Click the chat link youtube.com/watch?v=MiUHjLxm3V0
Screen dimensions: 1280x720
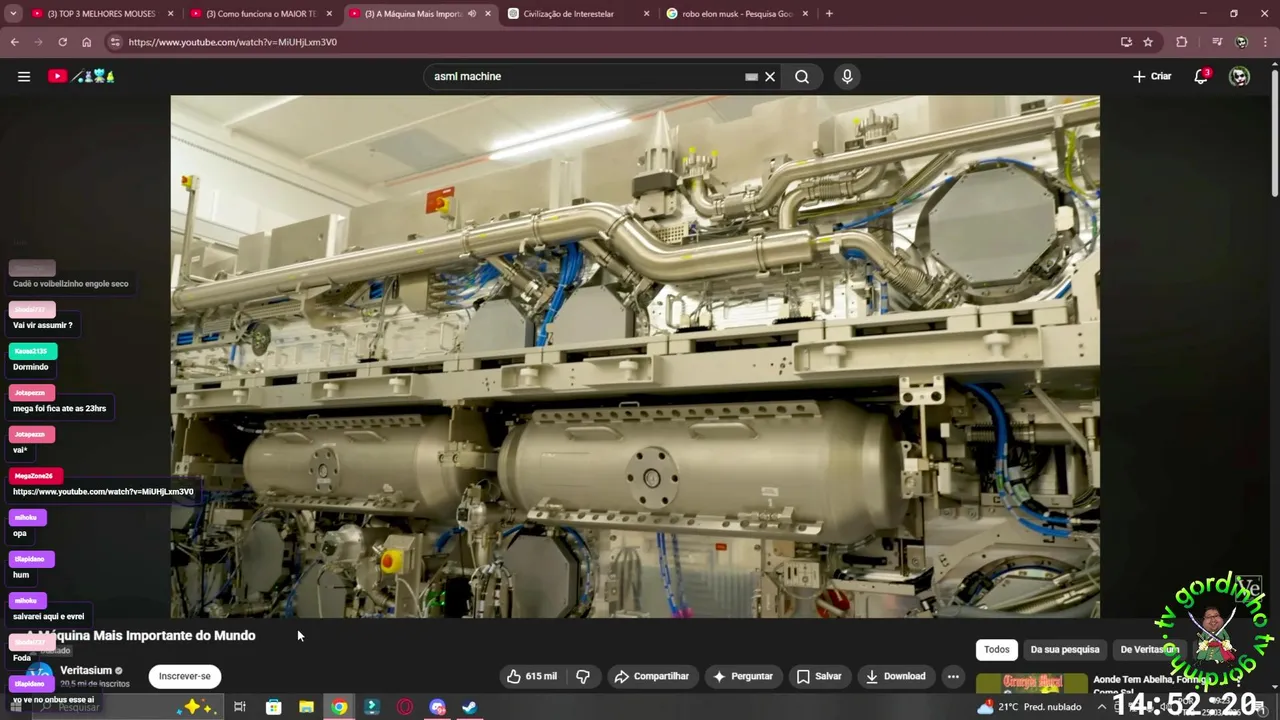point(103,492)
